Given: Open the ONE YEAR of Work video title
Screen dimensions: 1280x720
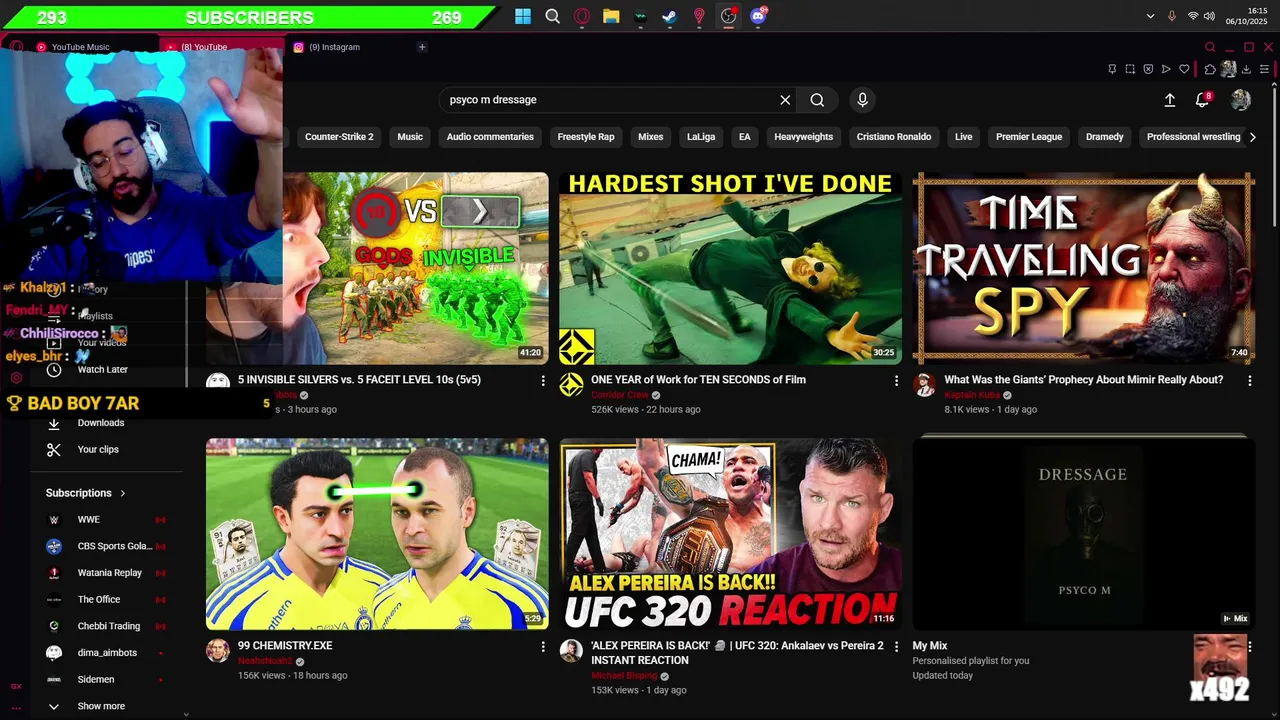Looking at the screenshot, I should (x=698, y=380).
